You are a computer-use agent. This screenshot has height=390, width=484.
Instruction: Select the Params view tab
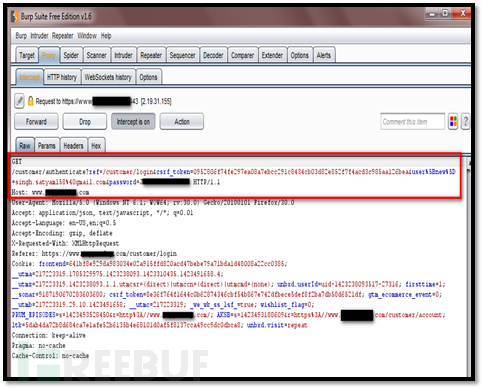pyautogui.click(x=47, y=146)
